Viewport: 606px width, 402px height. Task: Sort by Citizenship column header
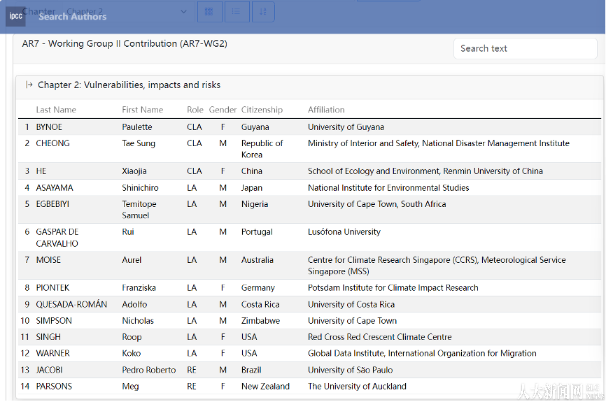[262, 110]
